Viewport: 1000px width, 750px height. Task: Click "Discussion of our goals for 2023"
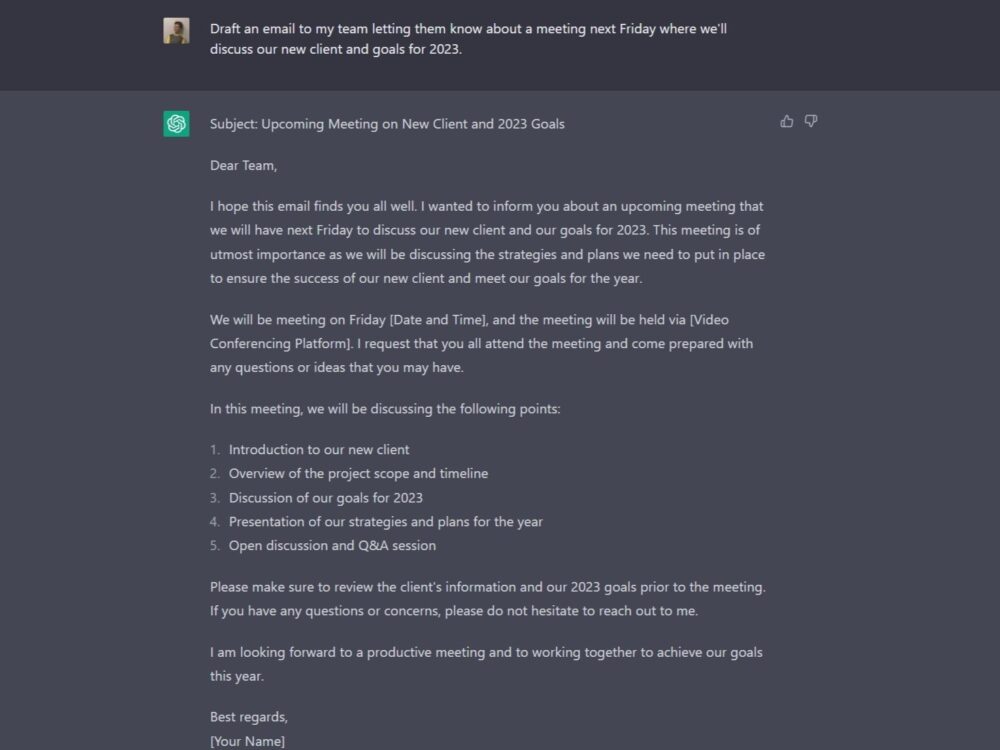pyautogui.click(x=325, y=498)
